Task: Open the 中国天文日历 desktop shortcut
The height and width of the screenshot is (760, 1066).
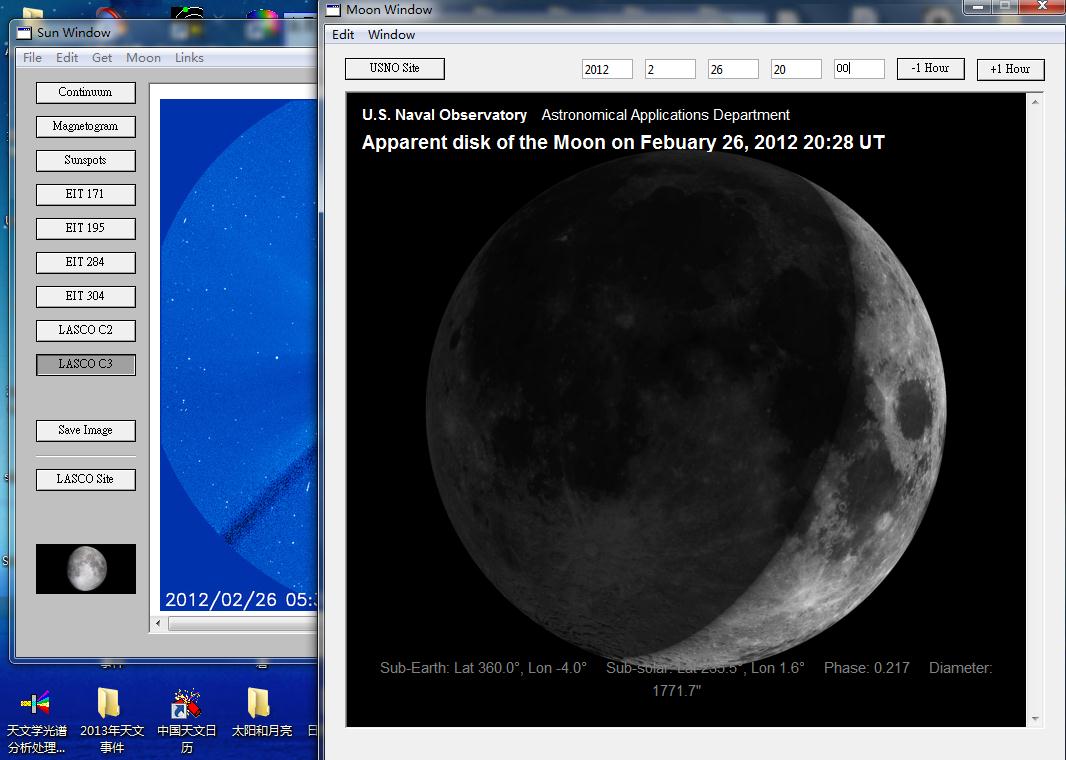Action: point(186,721)
